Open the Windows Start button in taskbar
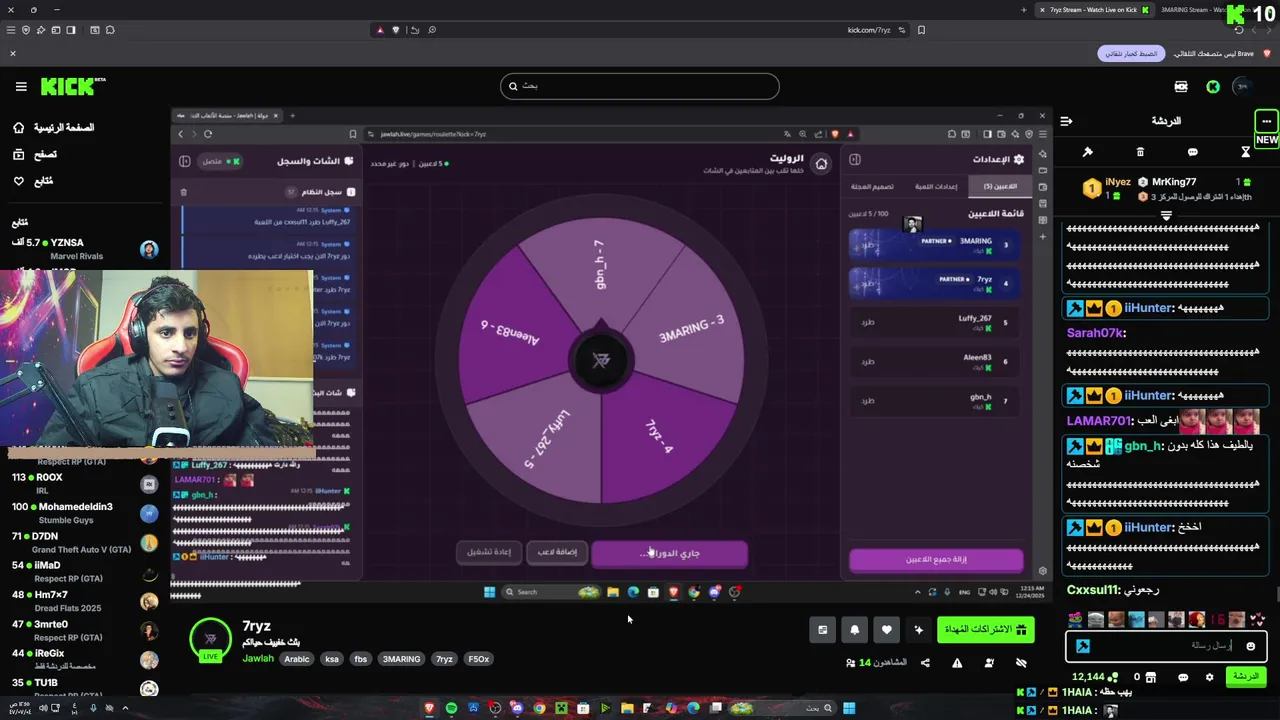Viewport: 1280px width, 720px height. (x=849, y=708)
